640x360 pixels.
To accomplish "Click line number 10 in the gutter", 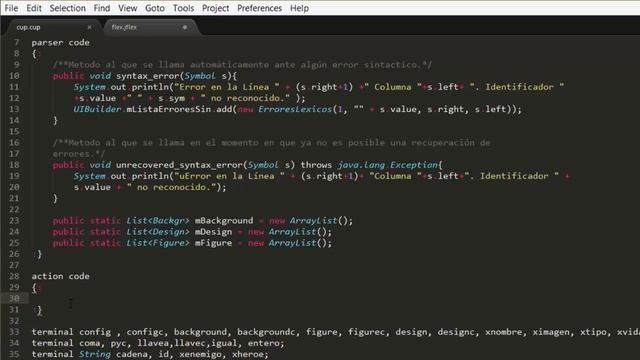I will [14, 76].
